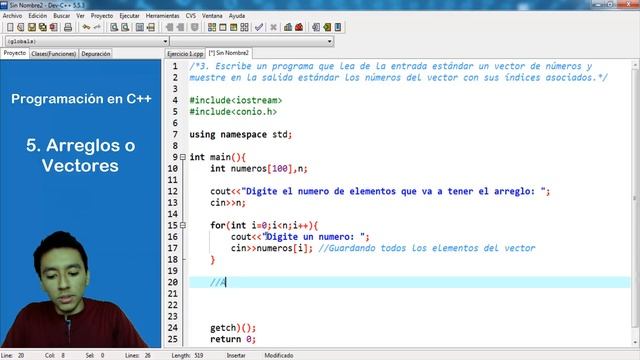Viewport: 640px width, 360px height.
Task: Switch to the Proyecto sidebar tab
Action: coord(15,53)
